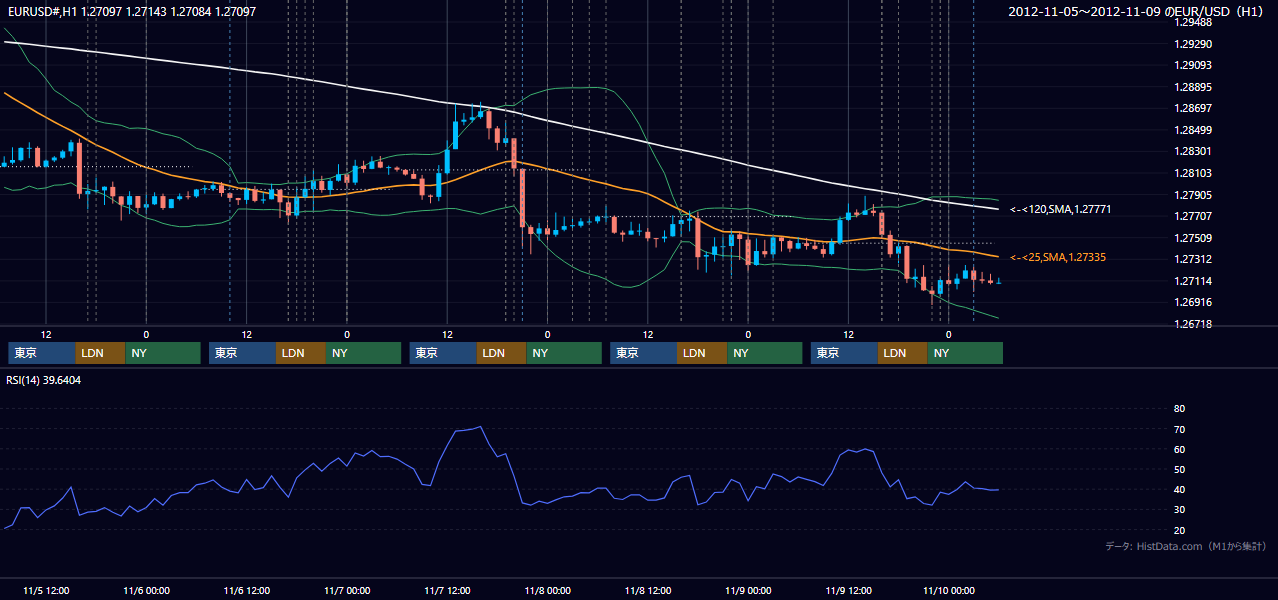Click the 1.29290 price axis label
Screen dimensions: 1278x600
(1192, 44)
